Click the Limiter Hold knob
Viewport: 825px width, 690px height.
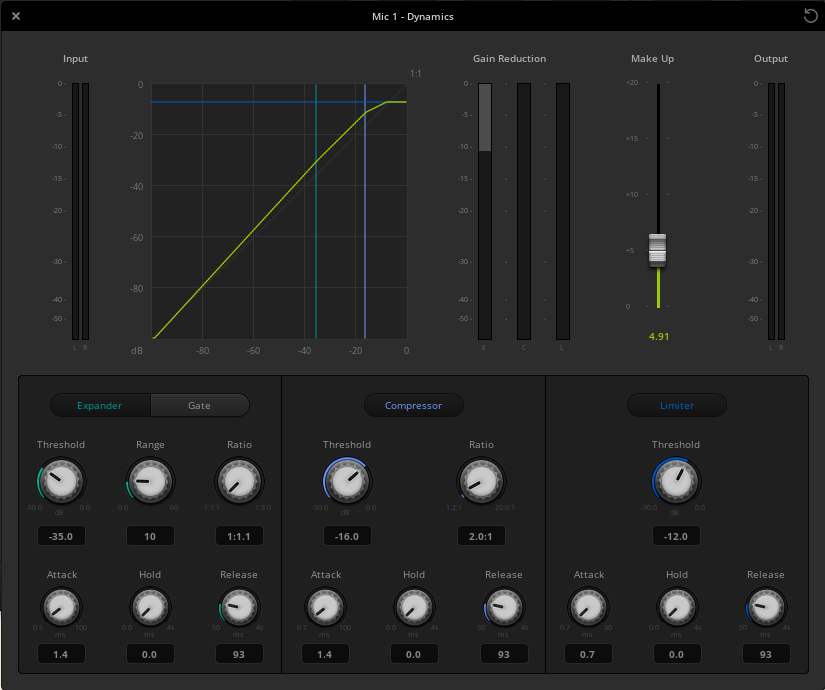[x=677, y=607]
